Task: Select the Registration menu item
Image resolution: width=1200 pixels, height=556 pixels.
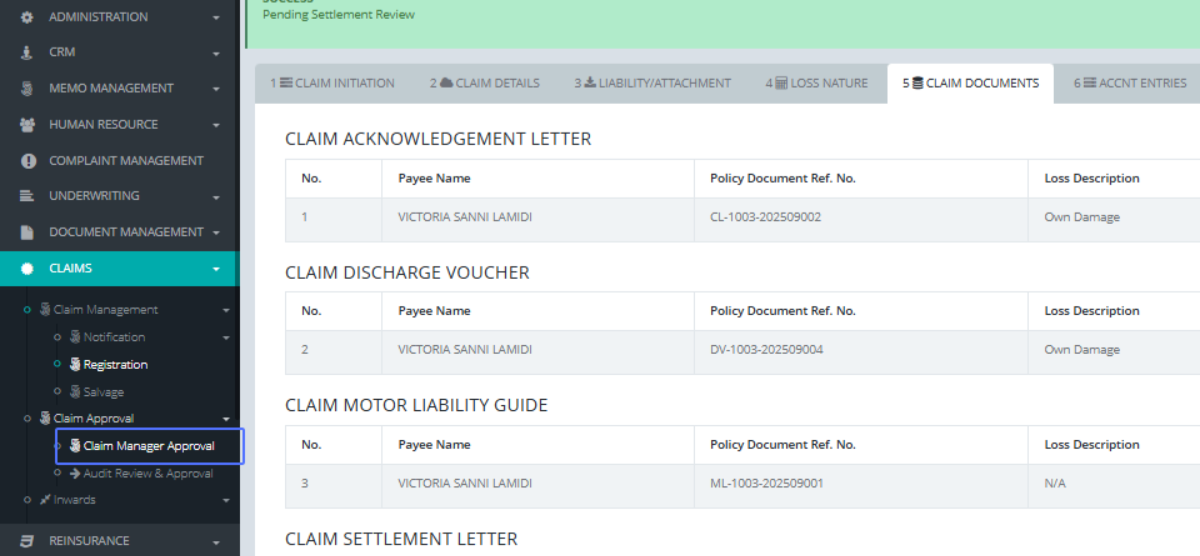Action: pyautogui.click(x=115, y=365)
